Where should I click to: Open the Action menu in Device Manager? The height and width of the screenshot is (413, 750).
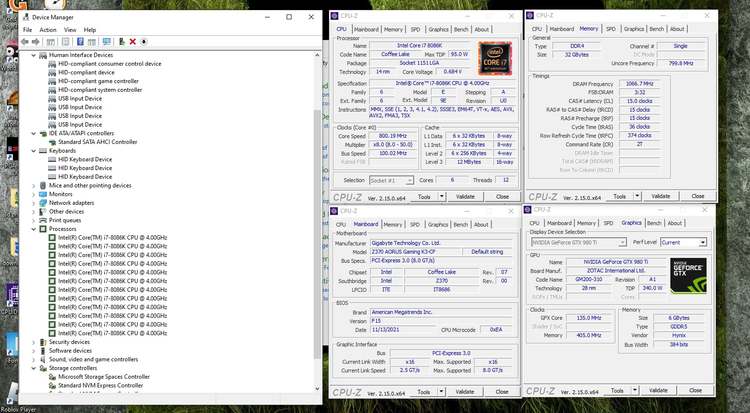click(48, 30)
